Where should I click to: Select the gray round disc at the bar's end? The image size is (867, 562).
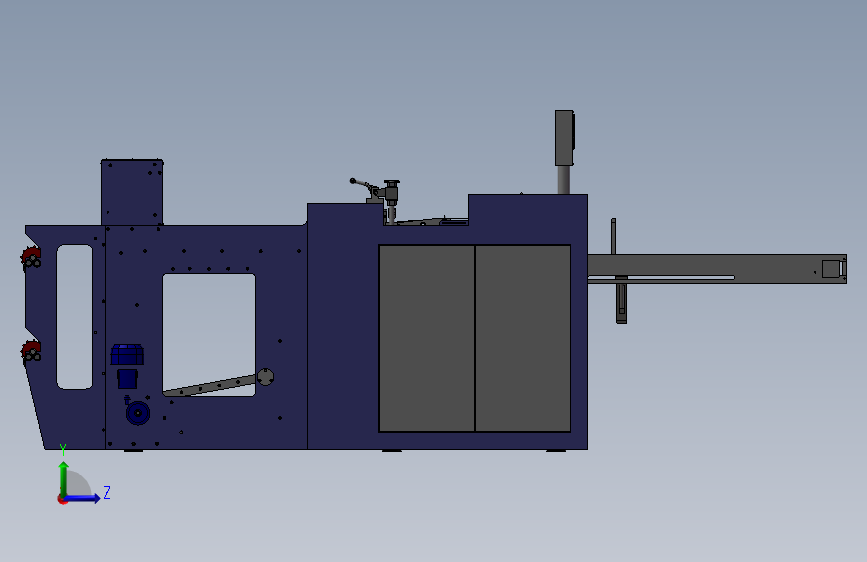coord(265,377)
